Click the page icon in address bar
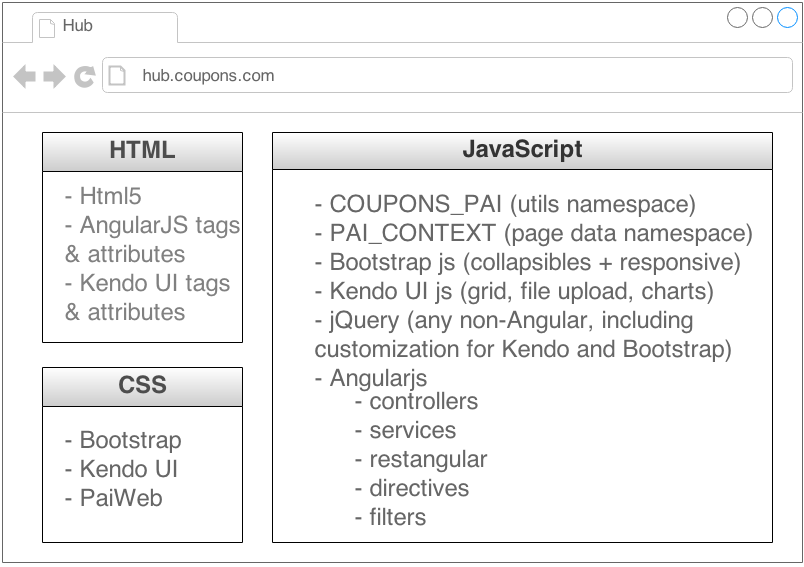 click(x=117, y=75)
